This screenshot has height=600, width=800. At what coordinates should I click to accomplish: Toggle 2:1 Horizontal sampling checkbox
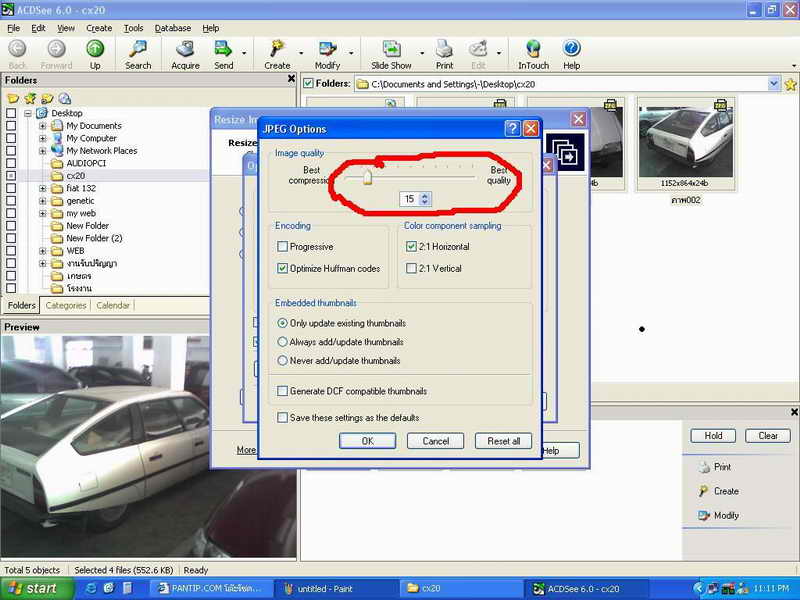pyautogui.click(x=411, y=246)
